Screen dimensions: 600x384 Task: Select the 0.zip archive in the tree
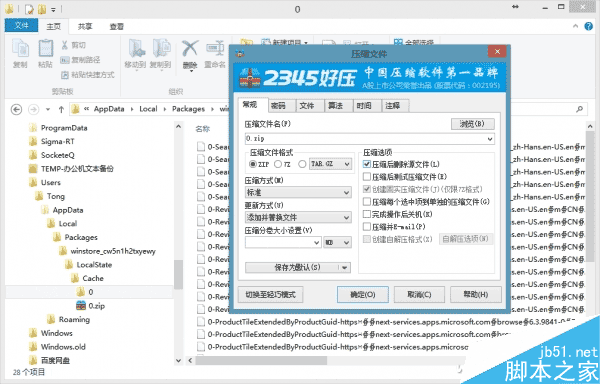91,306
